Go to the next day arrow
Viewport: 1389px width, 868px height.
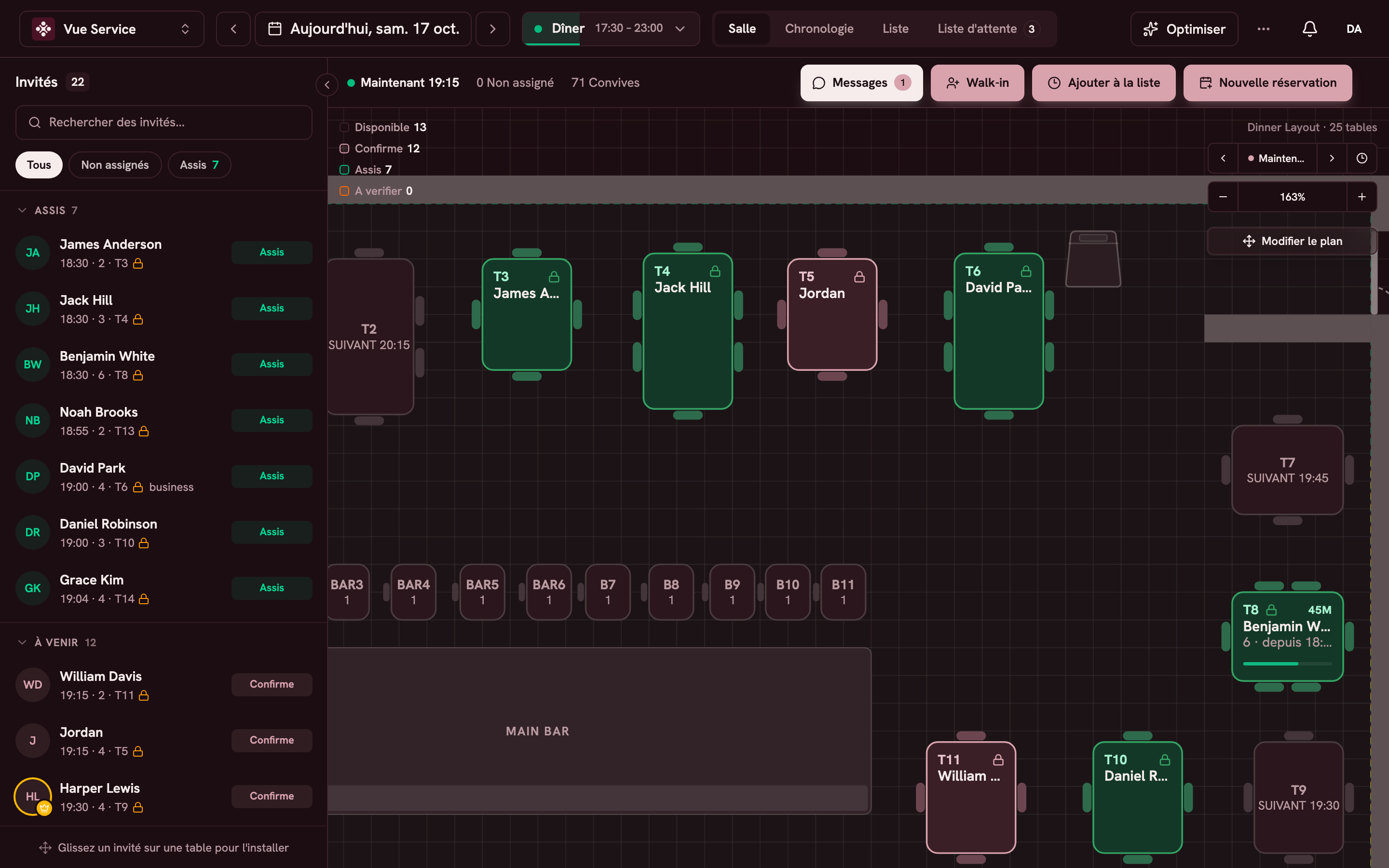pos(492,29)
